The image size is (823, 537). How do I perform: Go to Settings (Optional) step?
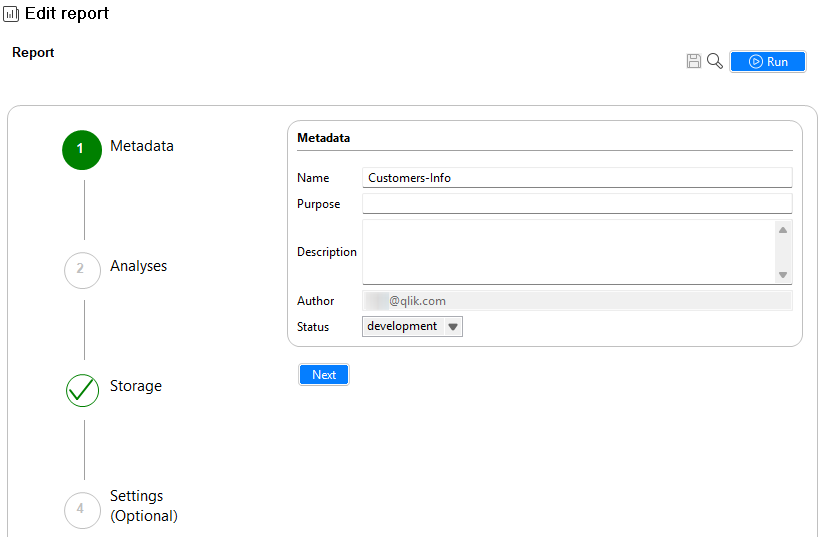pos(144,506)
